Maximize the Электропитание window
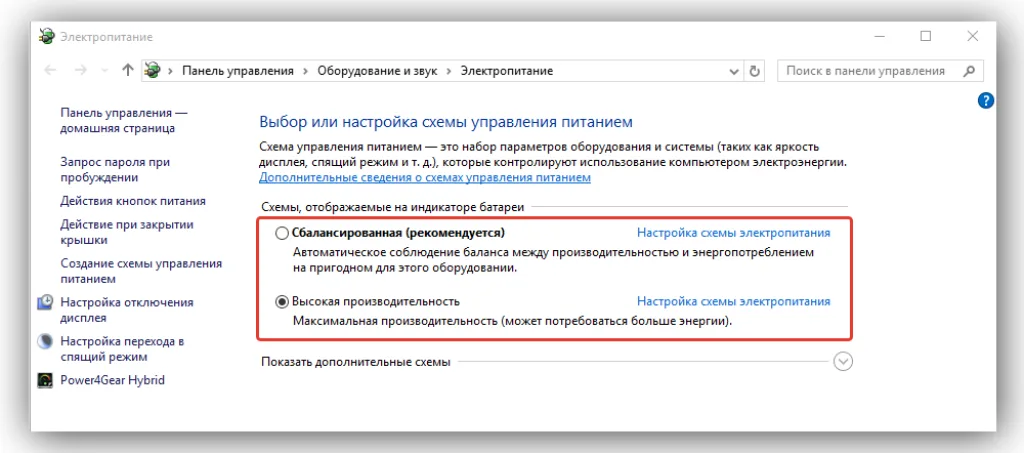Image resolution: width=1024 pixels, height=453 pixels. [x=925, y=37]
